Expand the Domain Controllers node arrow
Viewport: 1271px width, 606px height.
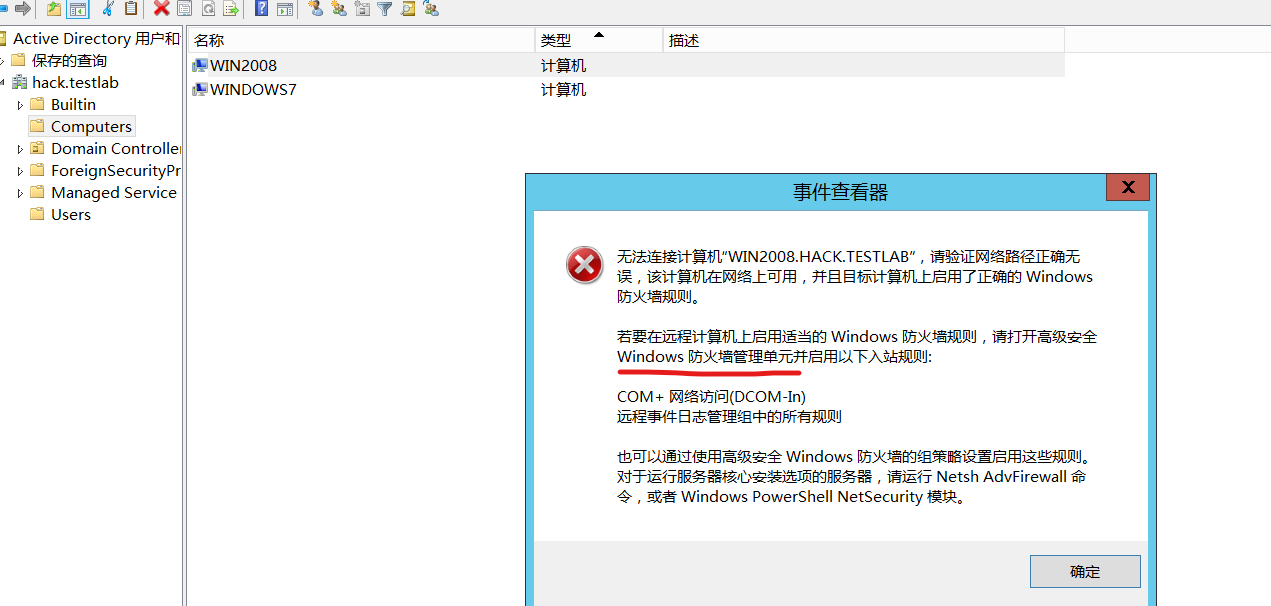tap(20, 149)
